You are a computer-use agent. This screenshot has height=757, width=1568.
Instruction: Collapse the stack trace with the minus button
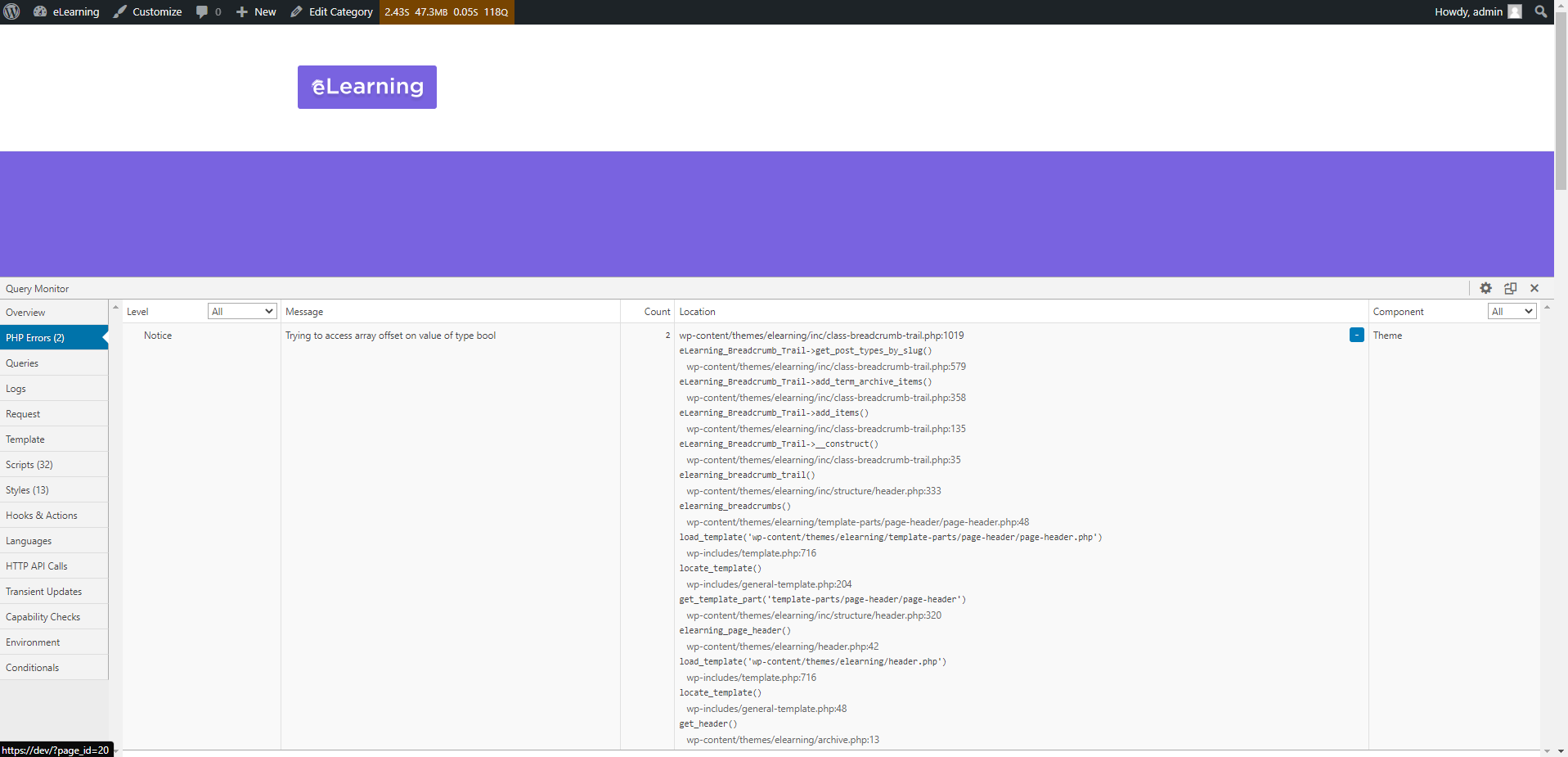tap(1357, 335)
